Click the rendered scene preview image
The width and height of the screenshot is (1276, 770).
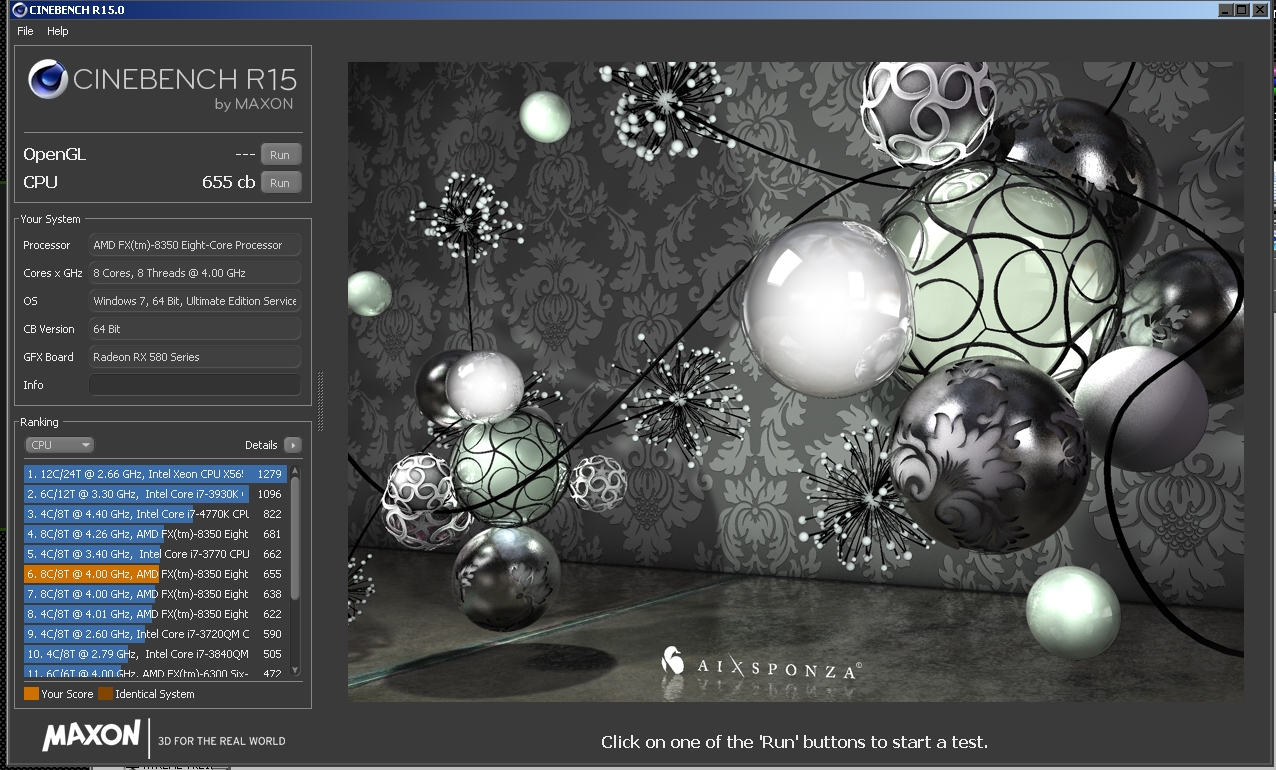(x=796, y=382)
